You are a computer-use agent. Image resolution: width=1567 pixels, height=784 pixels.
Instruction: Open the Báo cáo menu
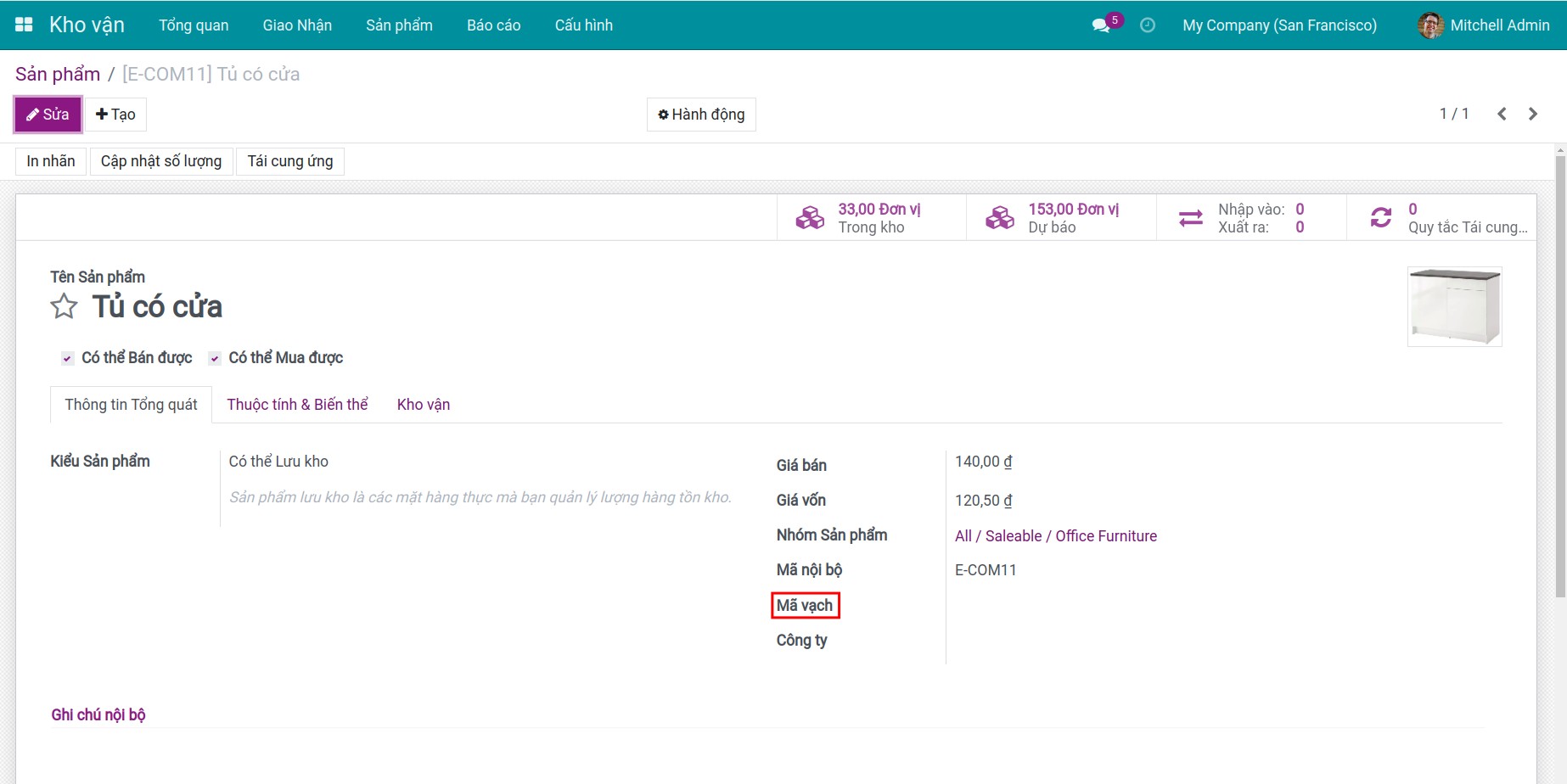click(x=493, y=25)
